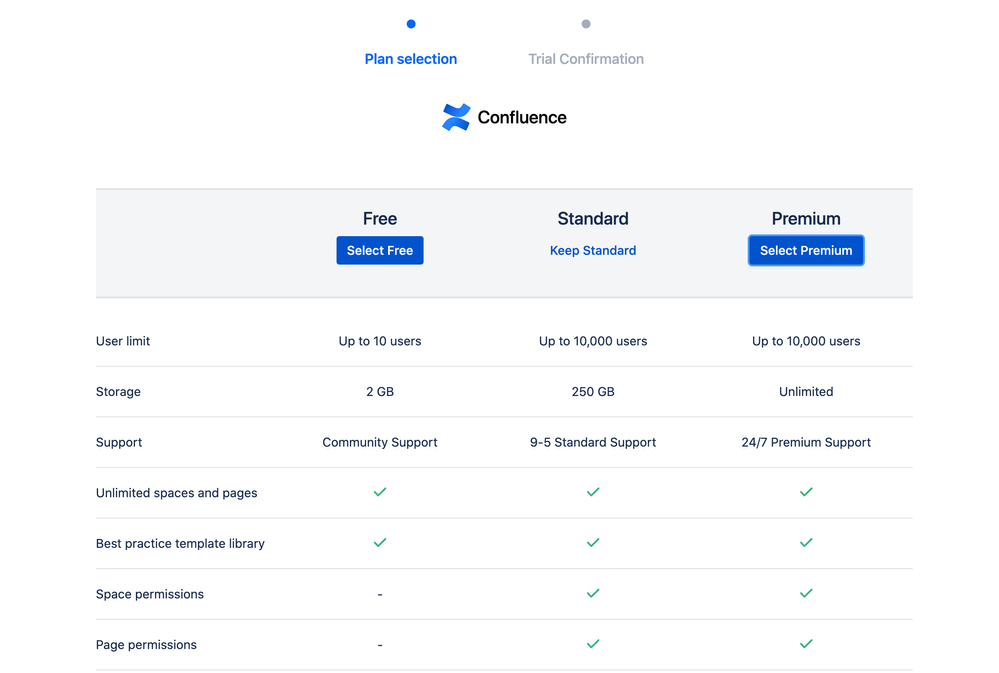Click the 'Community Support' cell

[x=380, y=442]
